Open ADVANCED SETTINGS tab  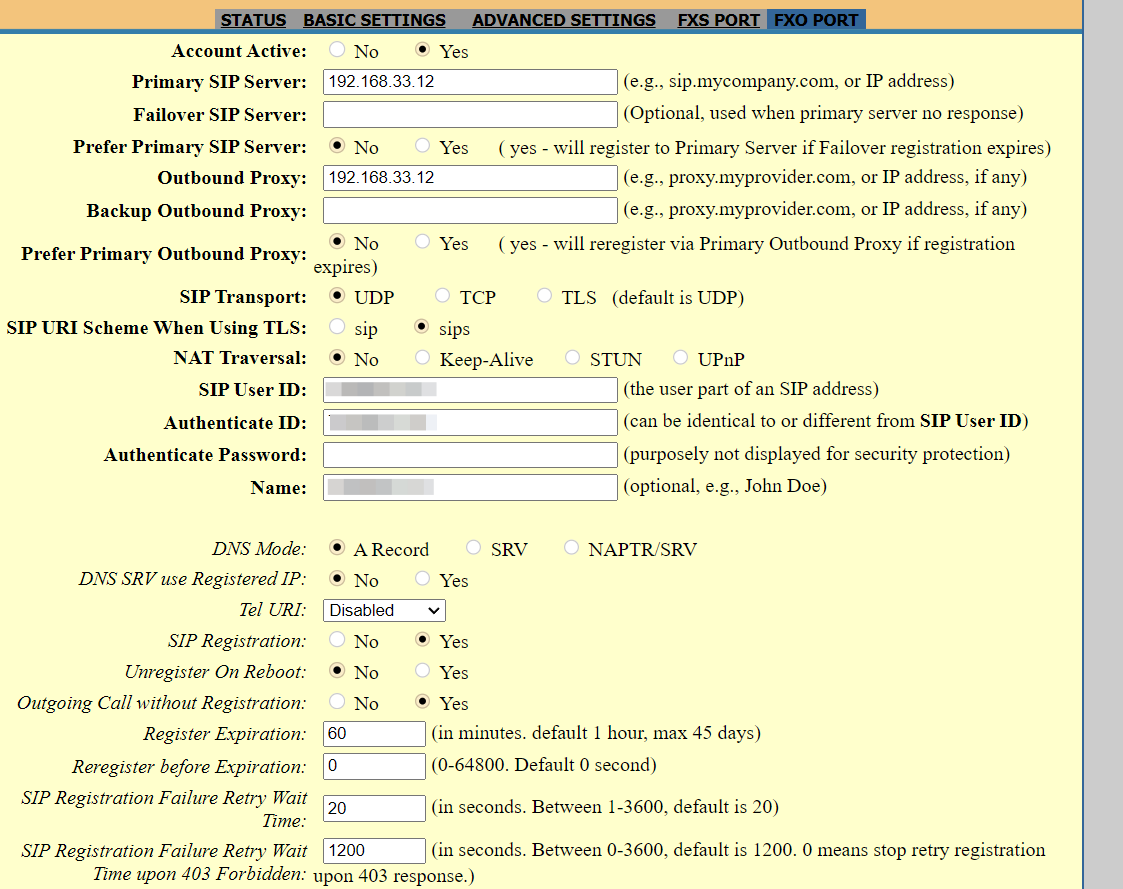pyautogui.click(x=564, y=20)
